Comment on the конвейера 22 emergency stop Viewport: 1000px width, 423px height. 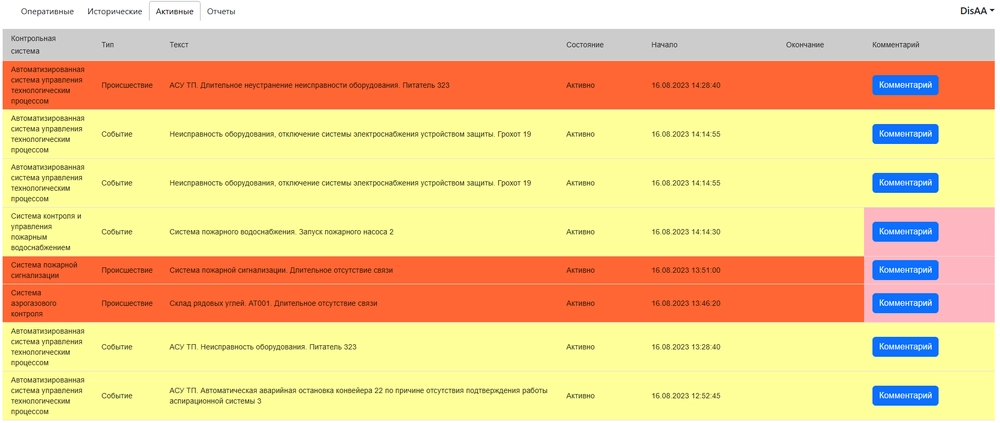coord(905,396)
